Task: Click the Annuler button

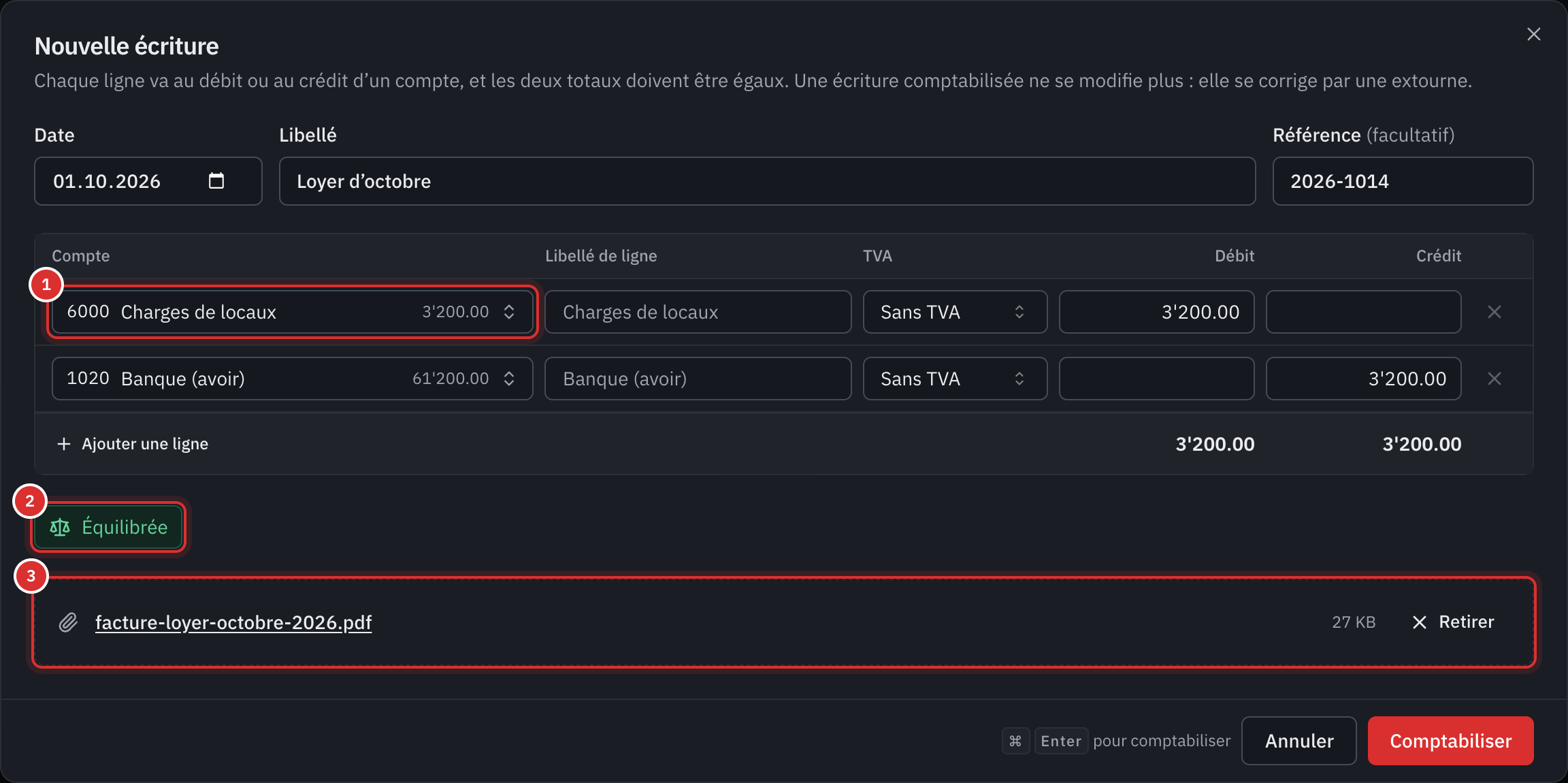Action: tap(1298, 741)
